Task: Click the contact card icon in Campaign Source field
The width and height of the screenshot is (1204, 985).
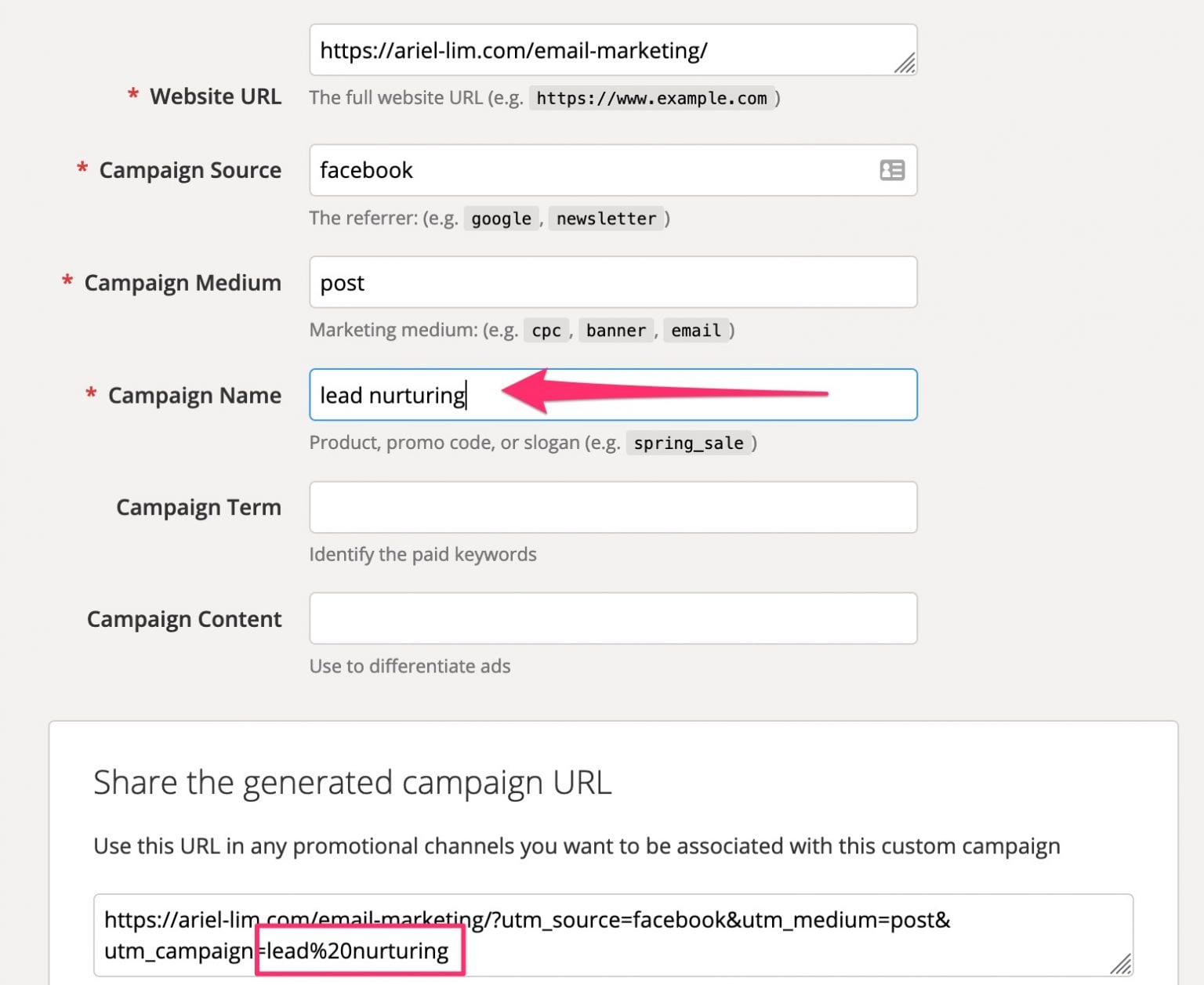Action: (x=894, y=170)
